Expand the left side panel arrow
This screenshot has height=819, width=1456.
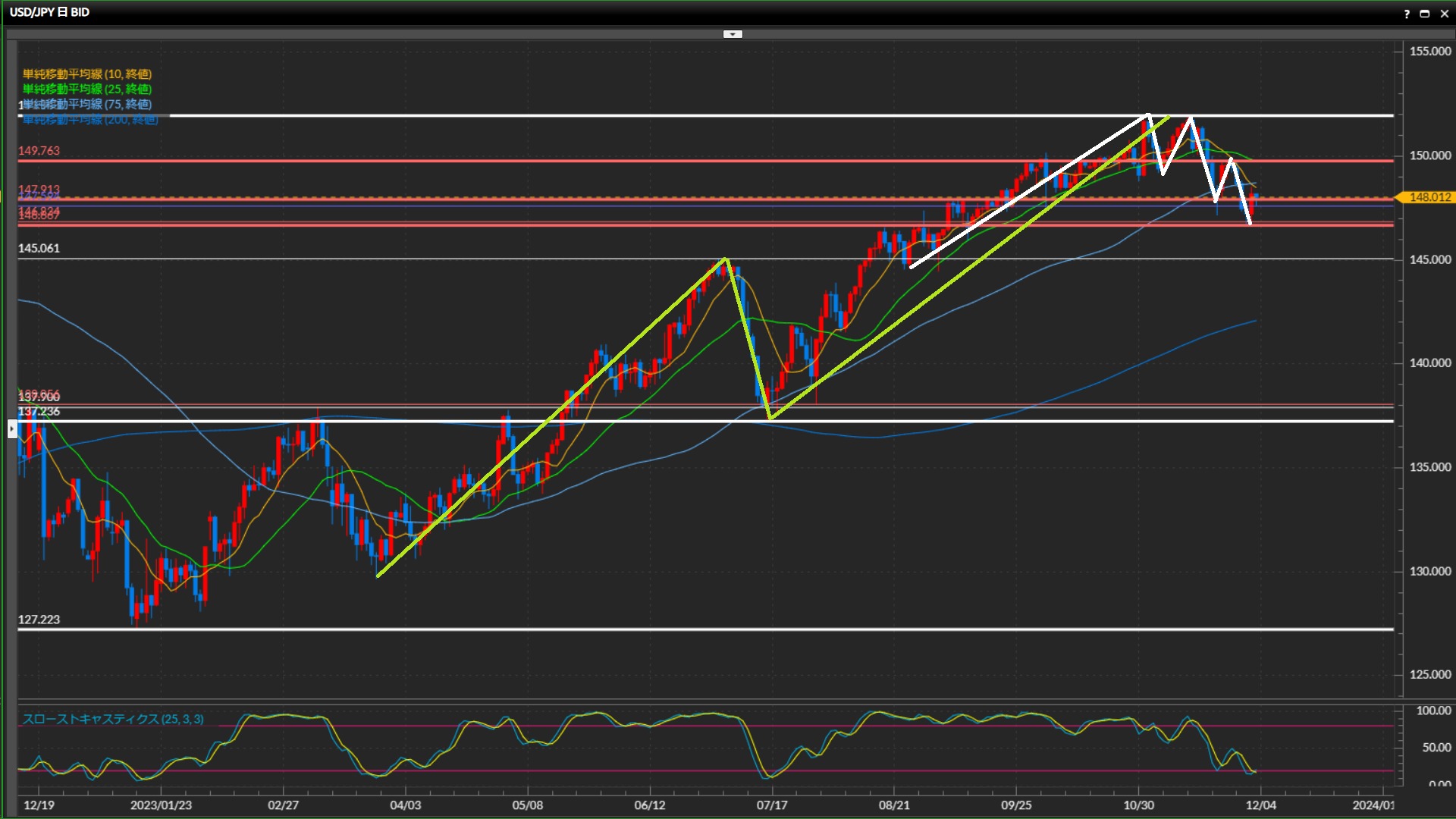[12, 429]
